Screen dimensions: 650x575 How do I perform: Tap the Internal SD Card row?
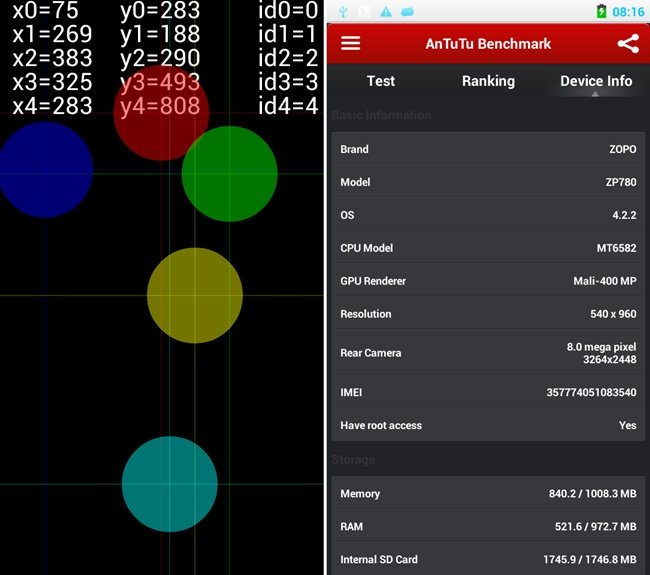(x=488, y=559)
